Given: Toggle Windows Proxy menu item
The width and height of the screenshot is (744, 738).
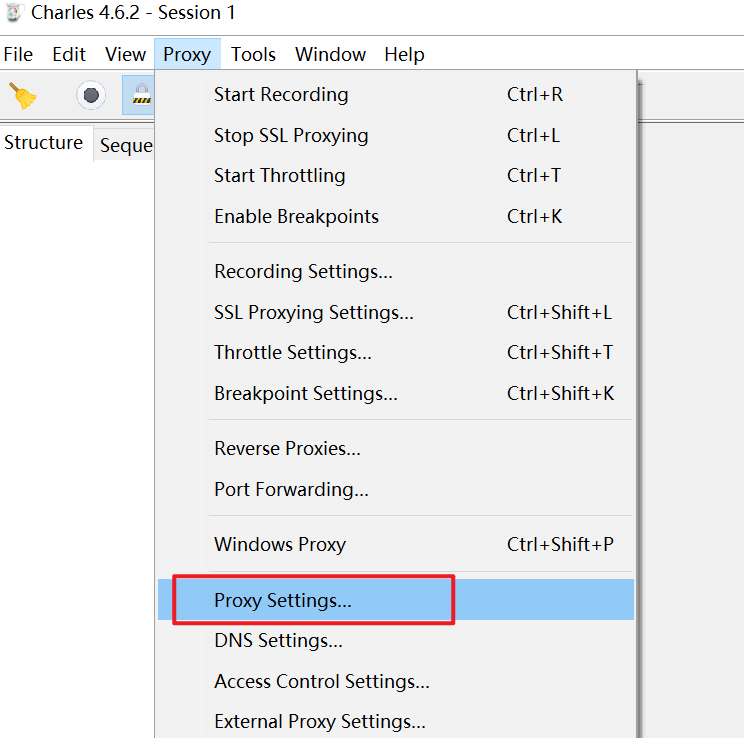Looking at the screenshot, I should point(396,544).
